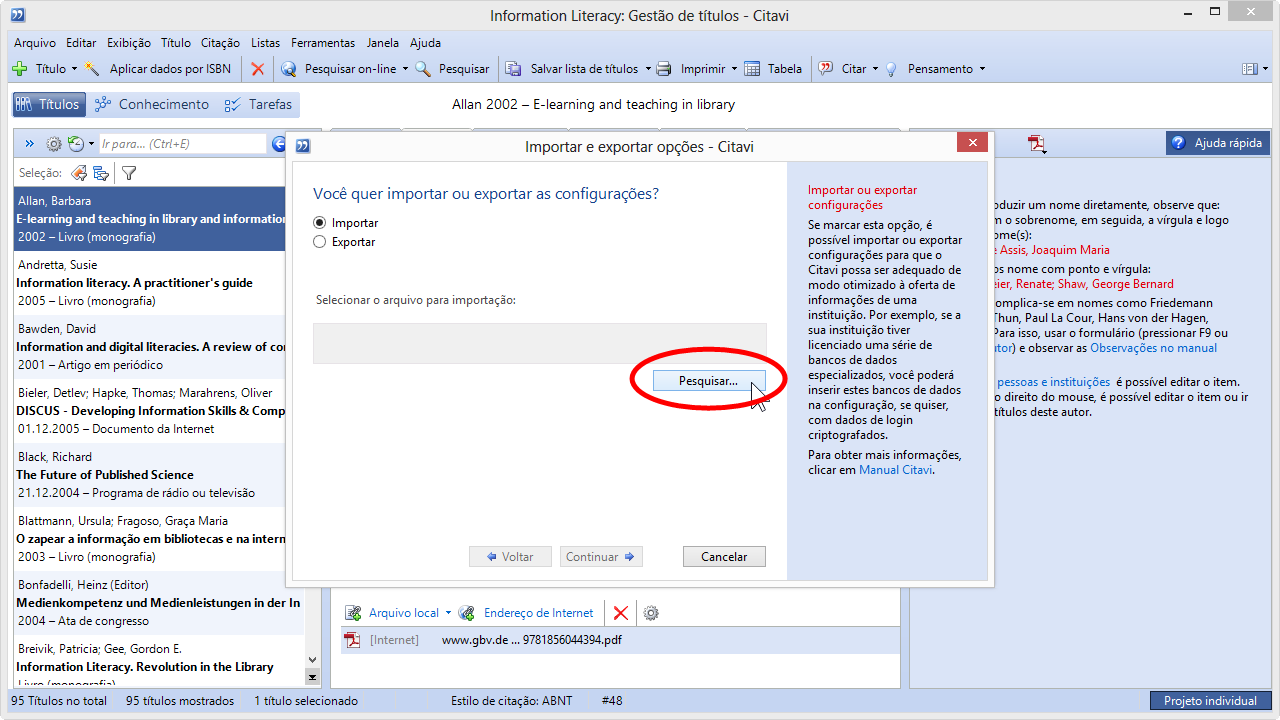Open the Citação menu
The image size is (1280, 720).
(x=220, y=43)
